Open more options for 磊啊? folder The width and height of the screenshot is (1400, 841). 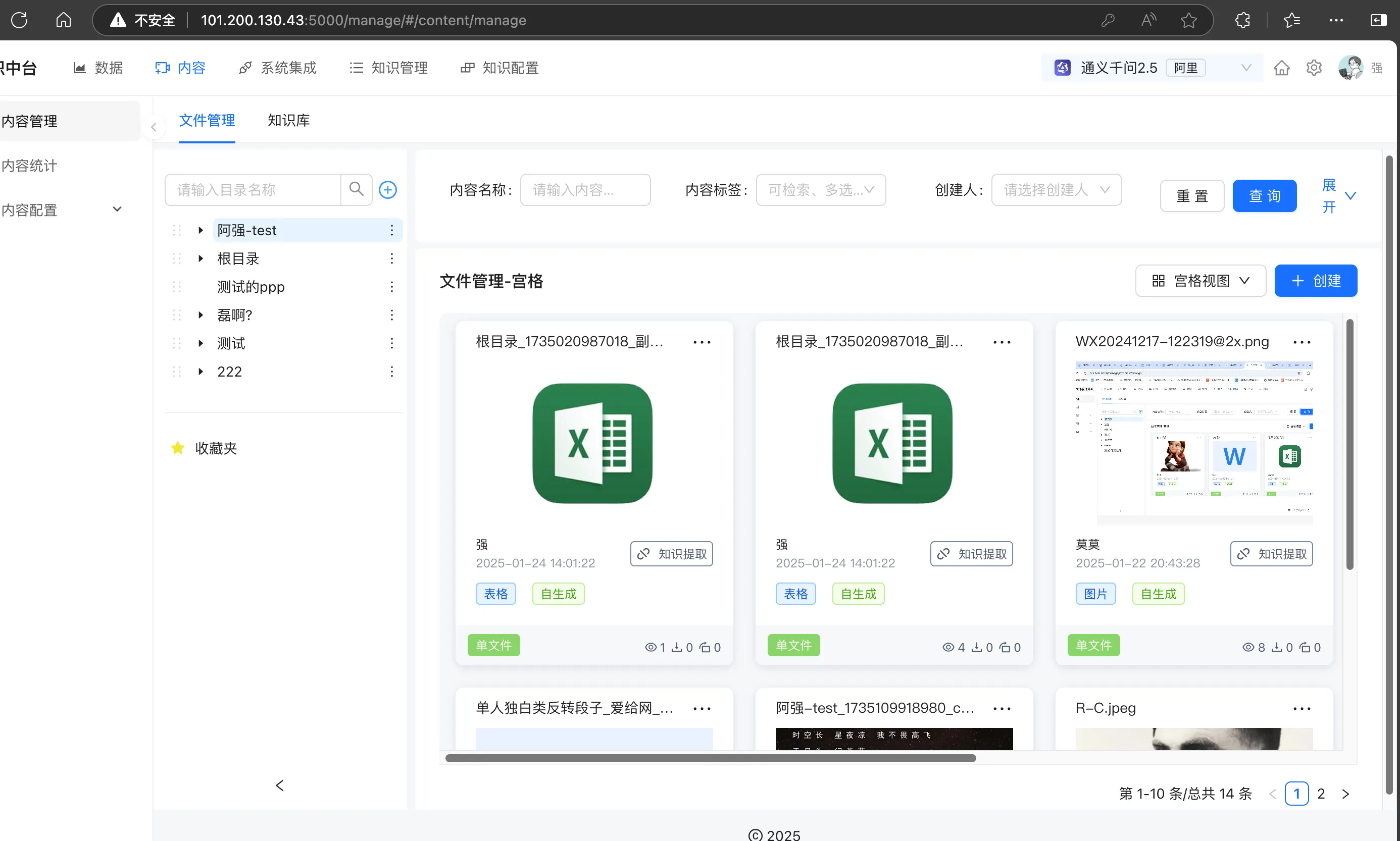click(x=391, y=315)
